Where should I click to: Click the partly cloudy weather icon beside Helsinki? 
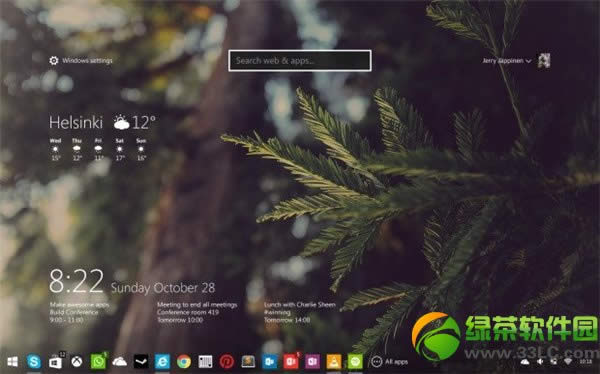click(x=121, y=122)
